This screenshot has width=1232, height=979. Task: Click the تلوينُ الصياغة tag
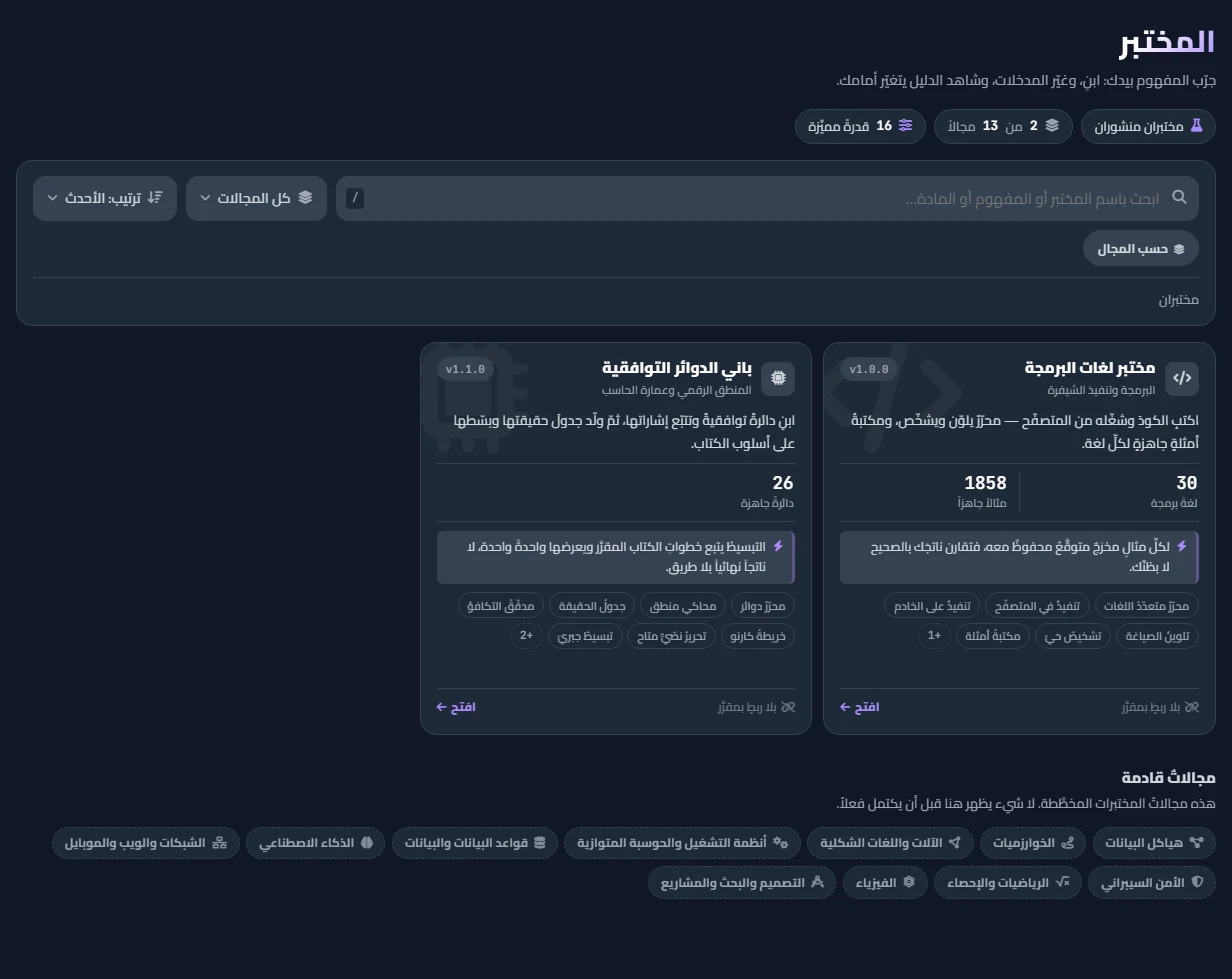pos(1157,636)
